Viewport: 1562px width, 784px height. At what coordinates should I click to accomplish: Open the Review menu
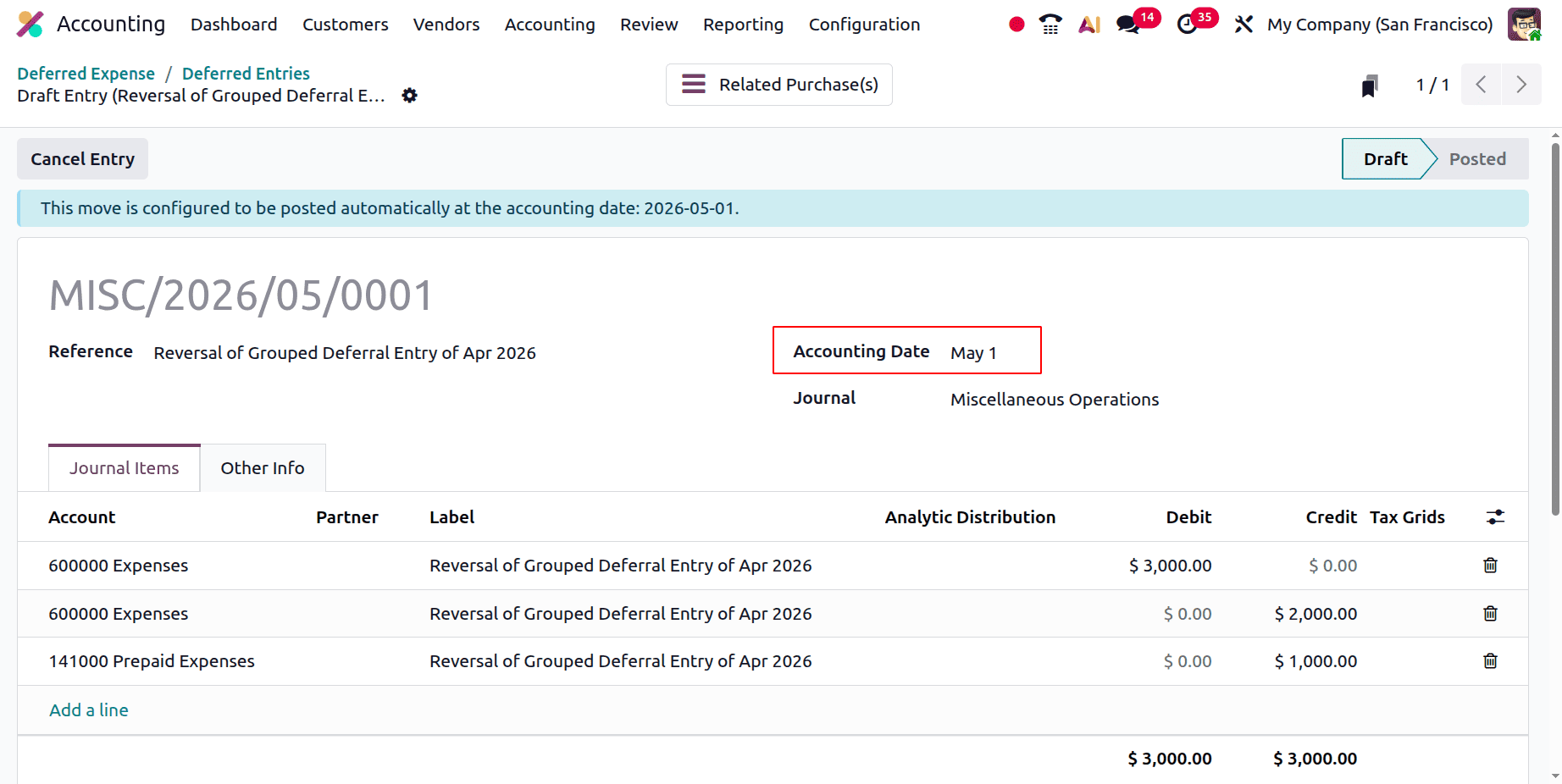[649, 25]
